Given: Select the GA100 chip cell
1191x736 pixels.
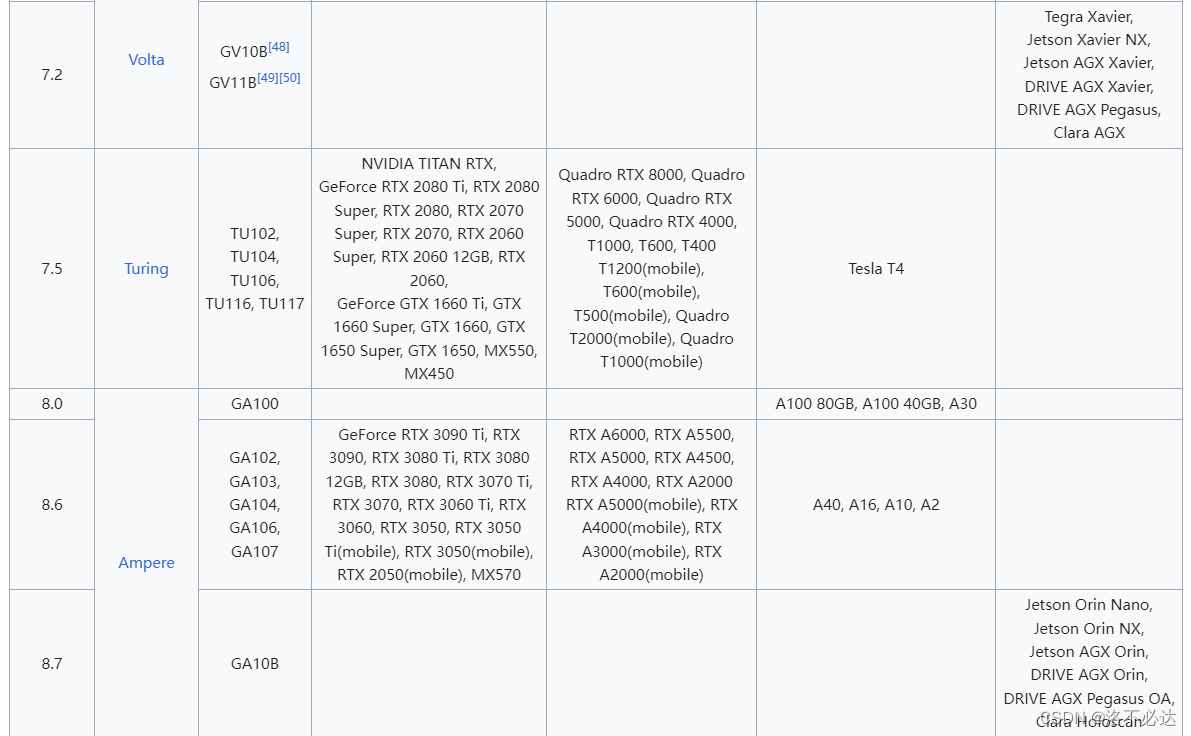Looking at the screenshot, I should click(254, 404).
